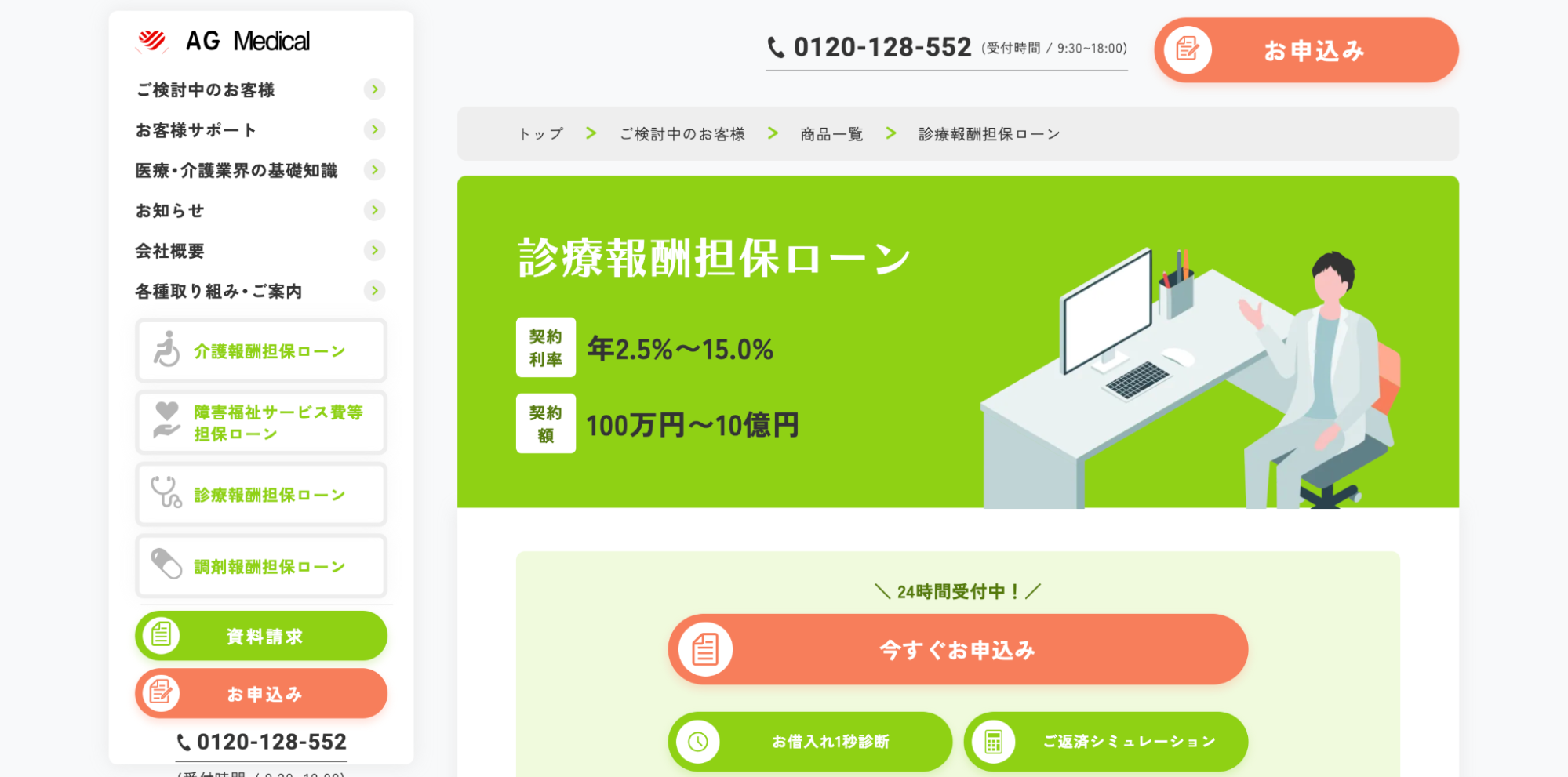Open the 各種取り組み・ご案内 menu item
The height and width of the screenshot is (777, 1568).
260,291
